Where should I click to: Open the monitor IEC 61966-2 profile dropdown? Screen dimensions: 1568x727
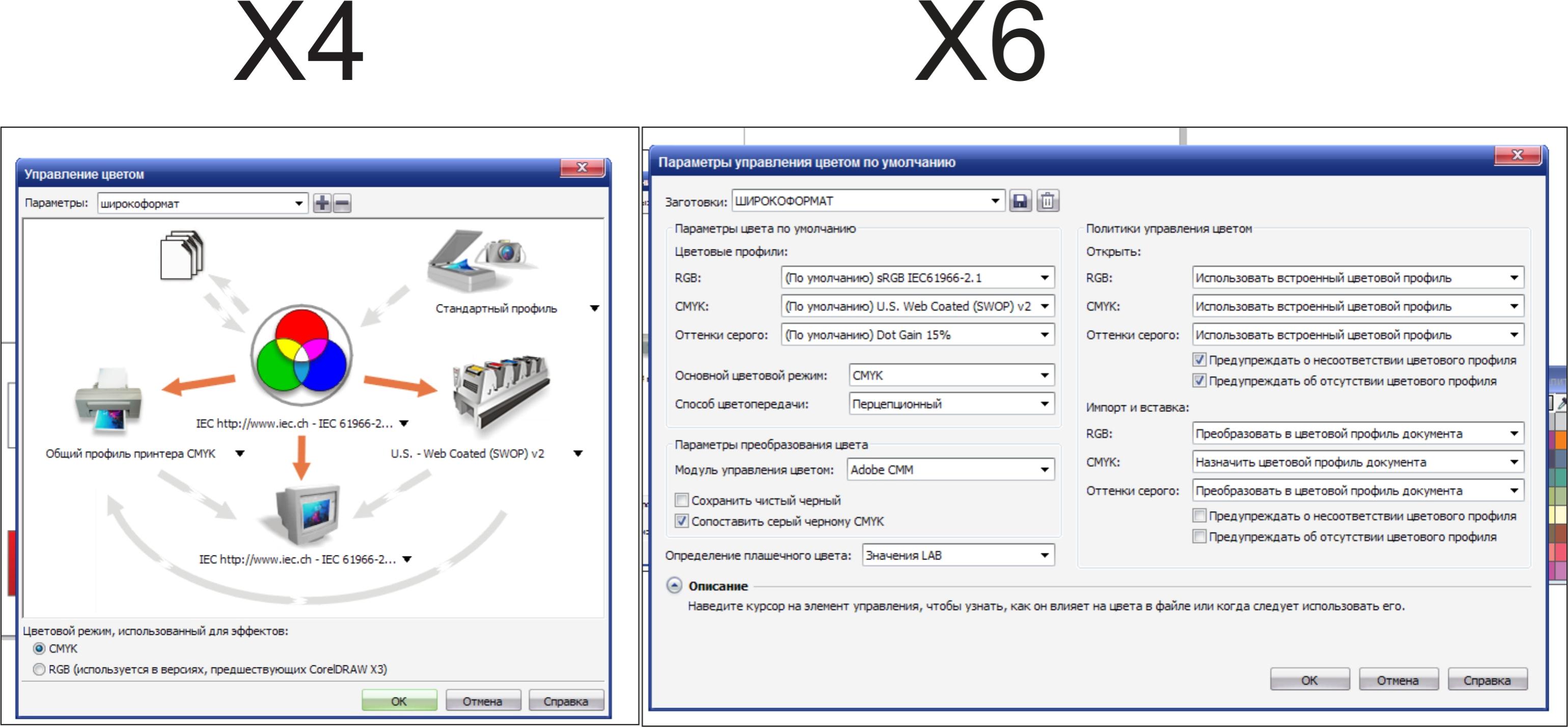(407, 559)
